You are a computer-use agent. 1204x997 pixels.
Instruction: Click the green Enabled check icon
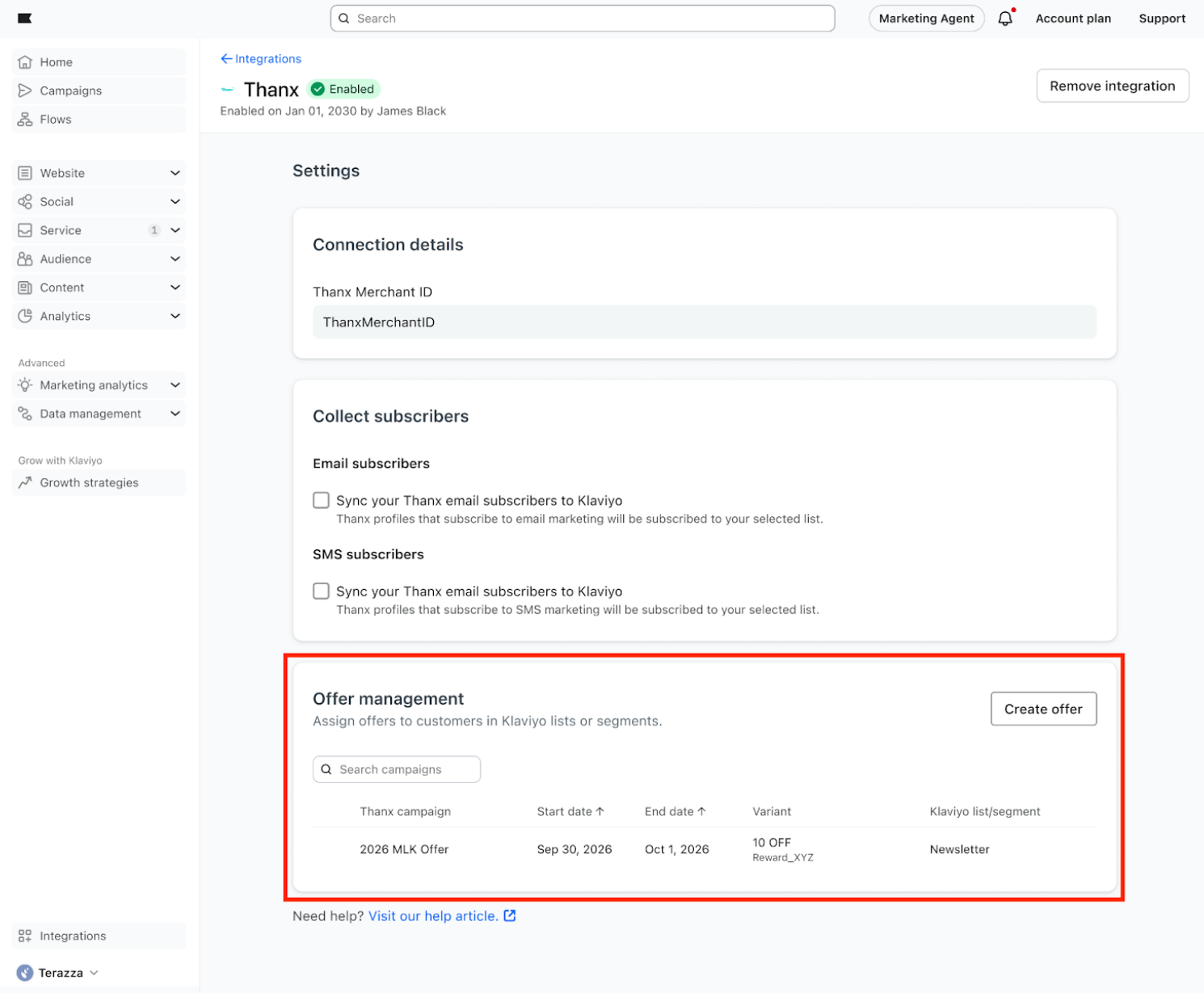coord(318,89)
